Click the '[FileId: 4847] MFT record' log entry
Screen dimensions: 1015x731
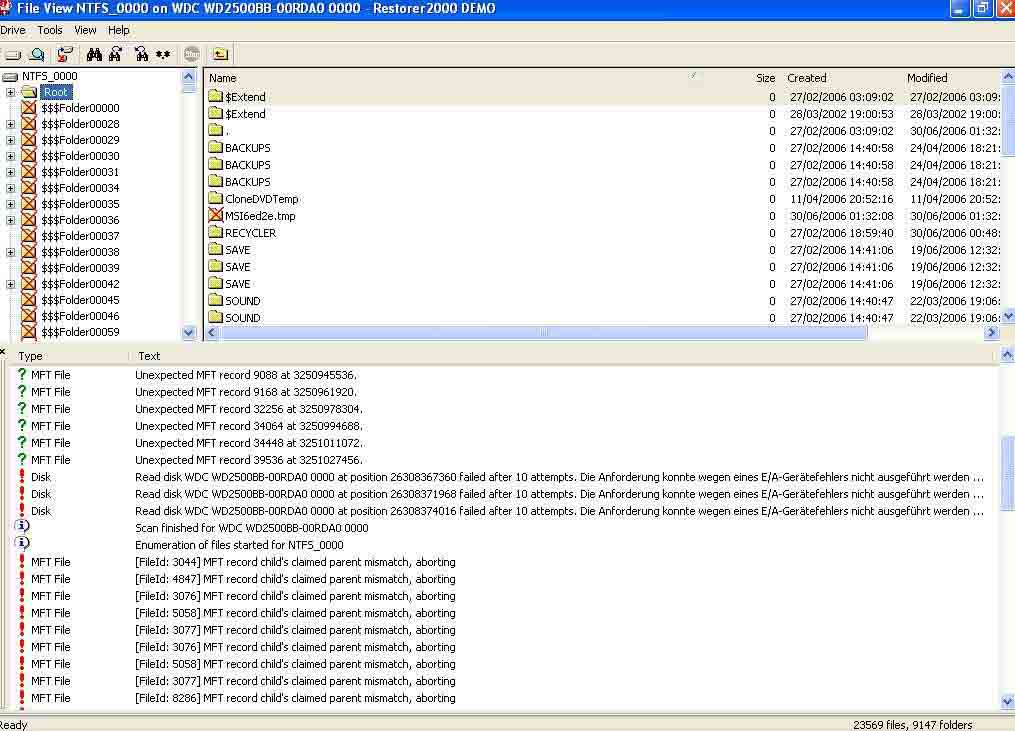click(x=295, y=579)
